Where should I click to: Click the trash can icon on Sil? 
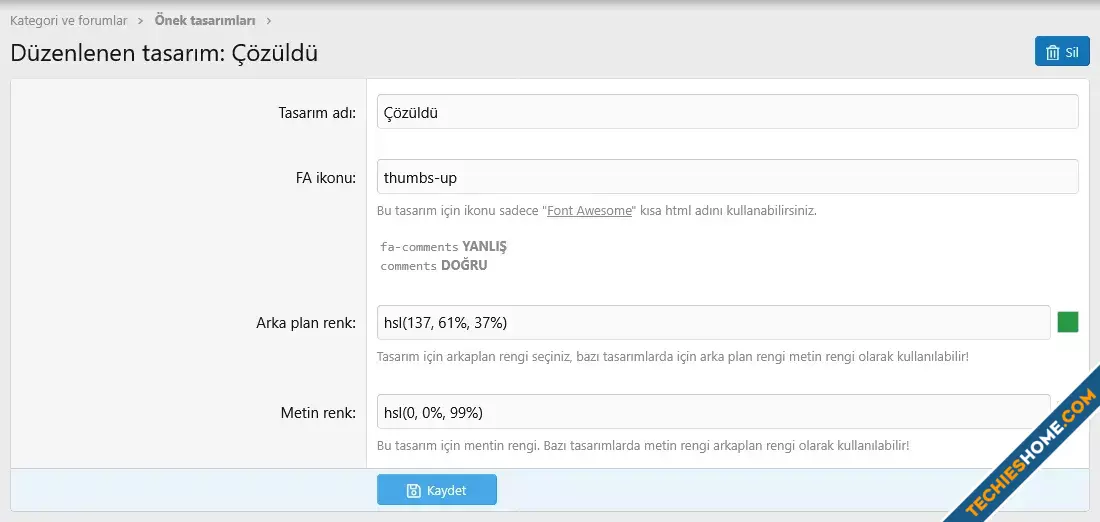tap(1052, 53)
